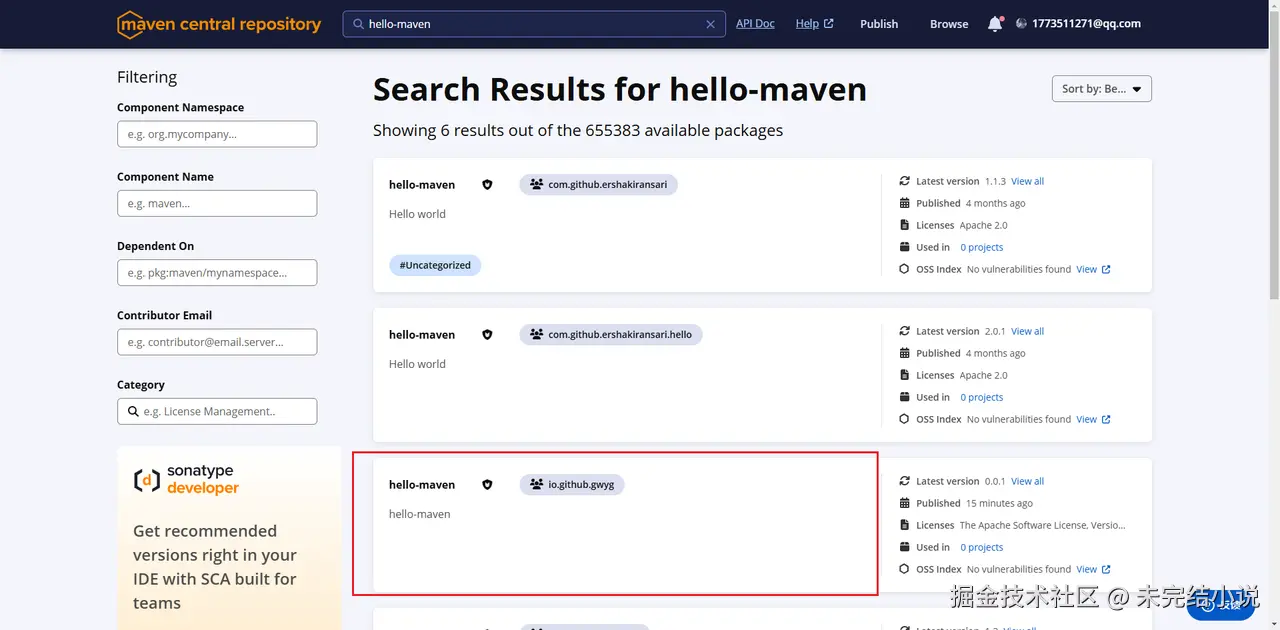Open account menu 1773511271@qq.com
Image resolution: width=1280 pixels, height=630 pixels.
1086,23
